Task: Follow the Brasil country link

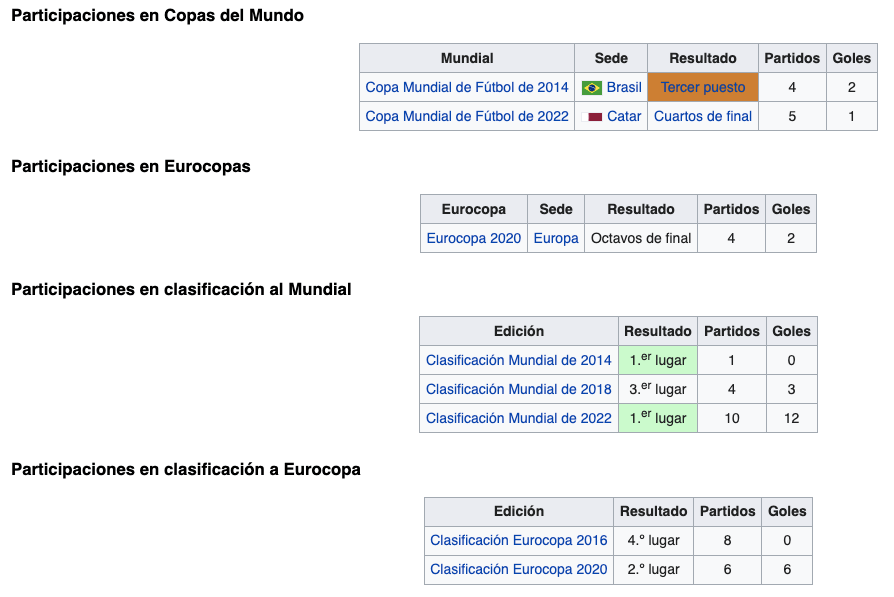Action: pyautogui.click(x=624, y=88)
